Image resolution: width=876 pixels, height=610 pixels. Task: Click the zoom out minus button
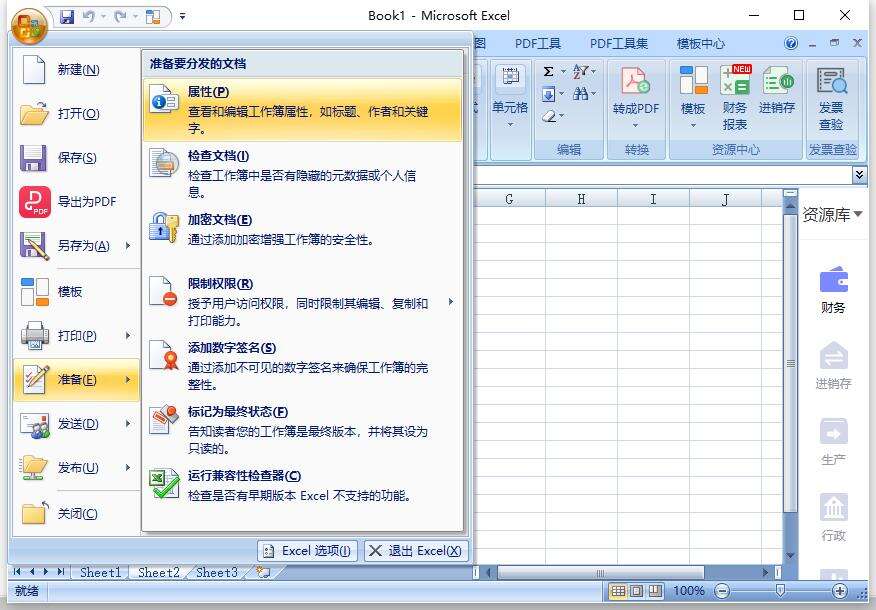(x=722, y=591)
